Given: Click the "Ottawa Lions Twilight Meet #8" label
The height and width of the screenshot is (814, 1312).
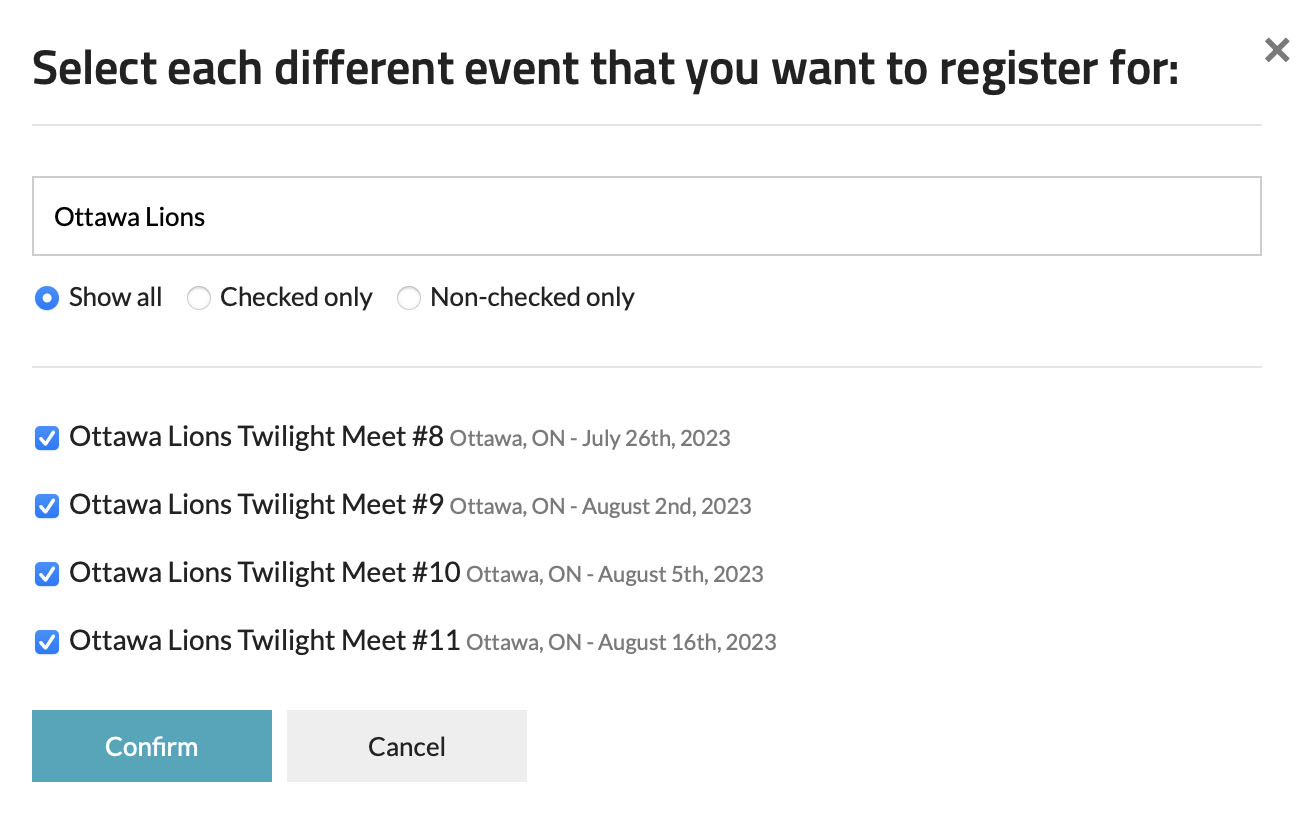Looking at the screenshot, I should coord(256,437).
